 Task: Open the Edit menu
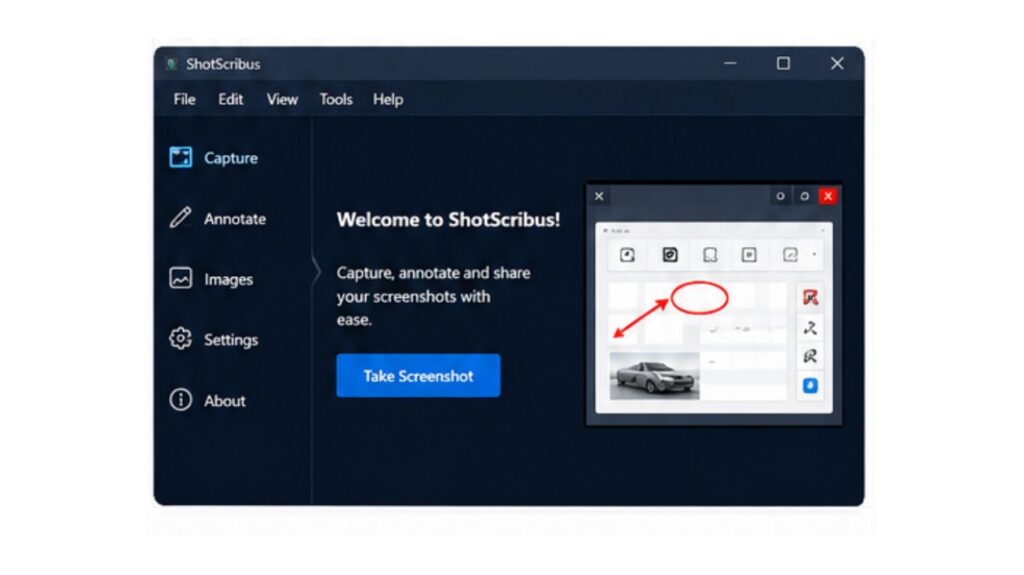tap(231, 99)
